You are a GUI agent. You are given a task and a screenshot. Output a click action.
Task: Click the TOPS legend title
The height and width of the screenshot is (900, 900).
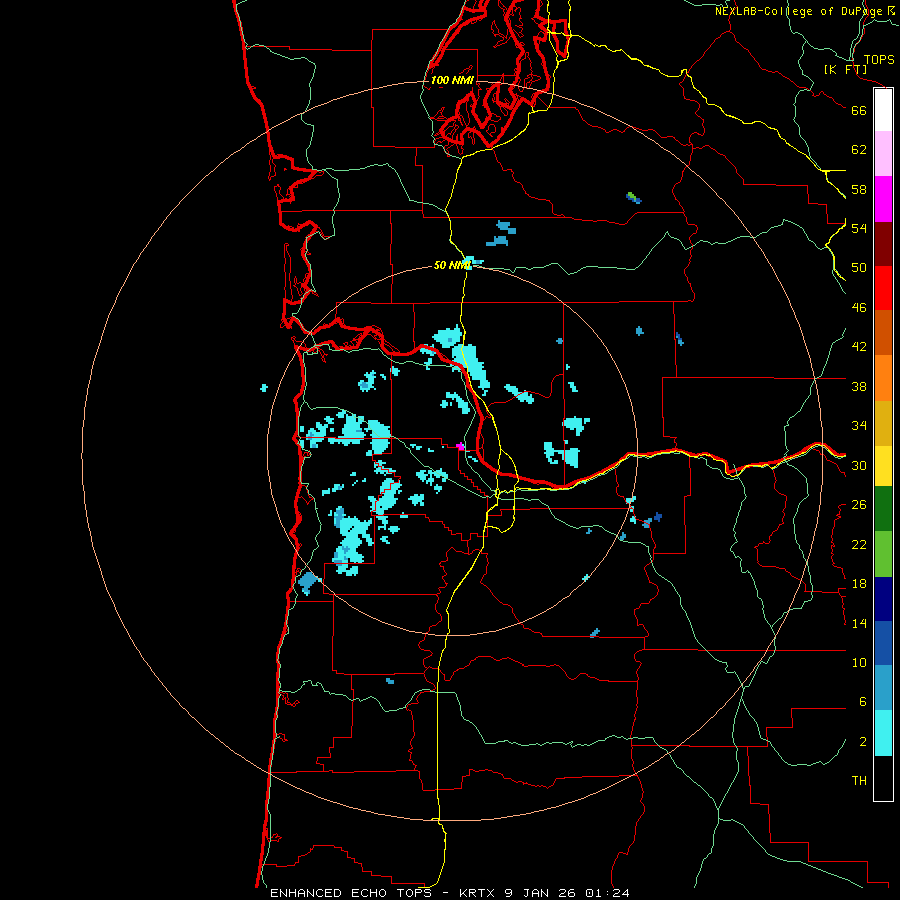879,60
